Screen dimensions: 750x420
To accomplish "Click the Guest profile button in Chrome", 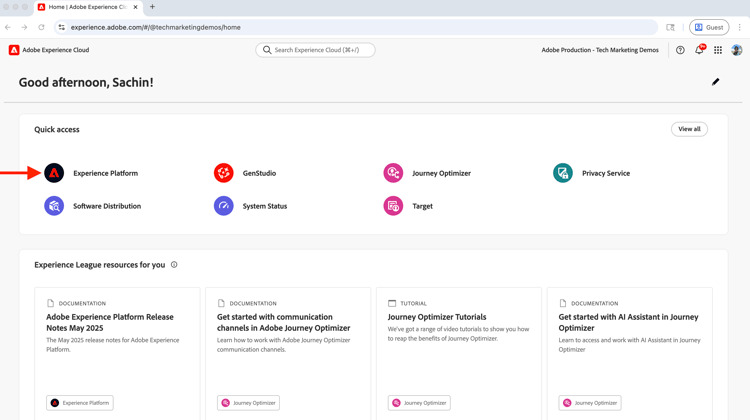I will pos(709,27).
